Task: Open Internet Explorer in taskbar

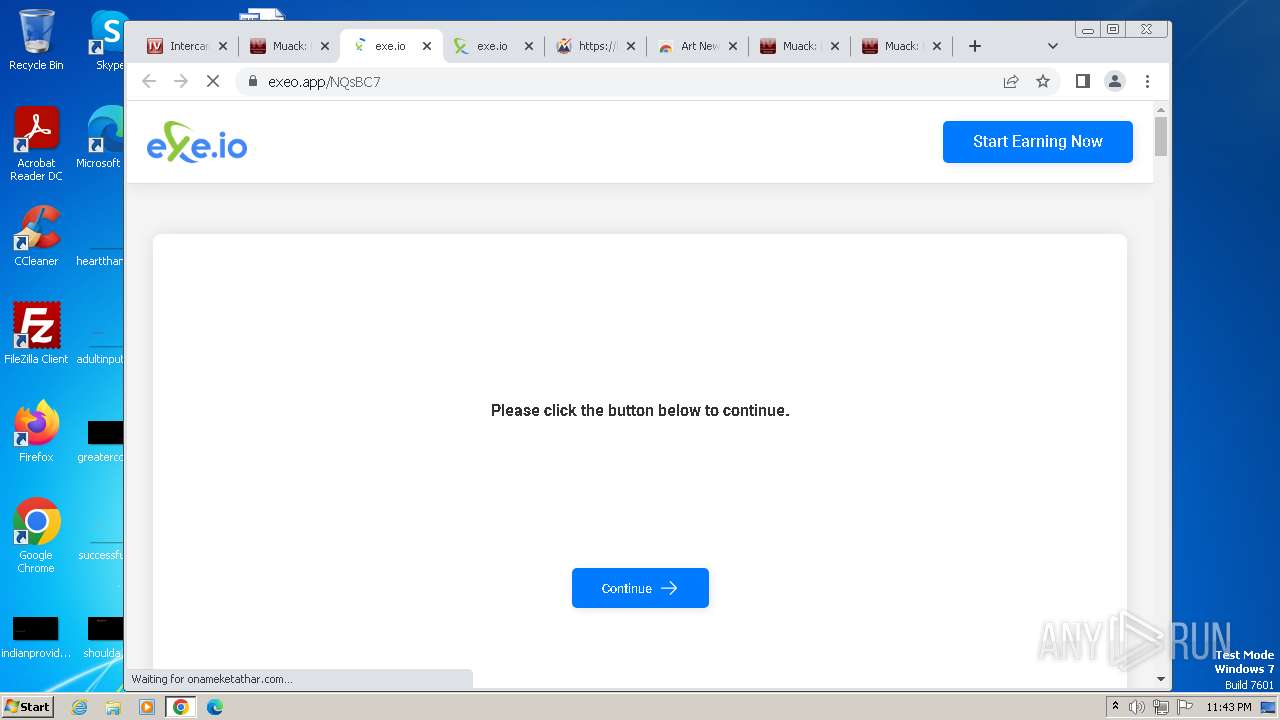Action: tap(79, 707)
